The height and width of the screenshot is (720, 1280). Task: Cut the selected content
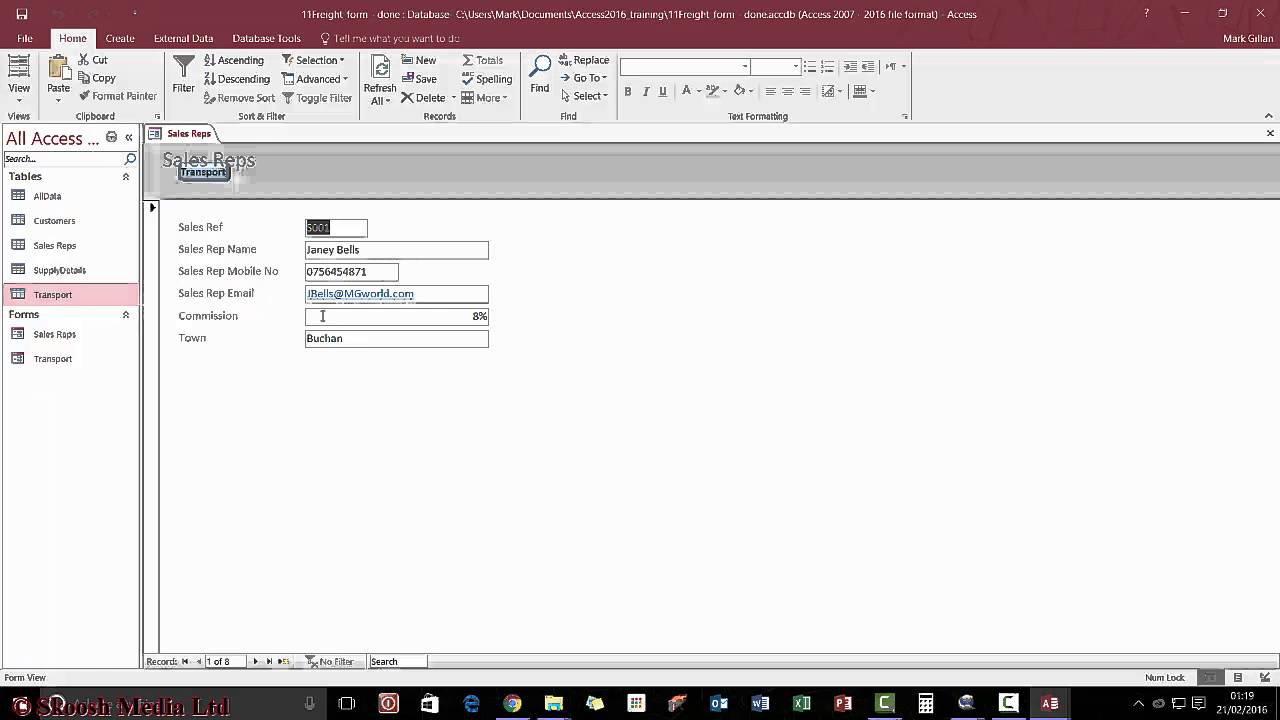pyautogui.click(x=92, y=60)
